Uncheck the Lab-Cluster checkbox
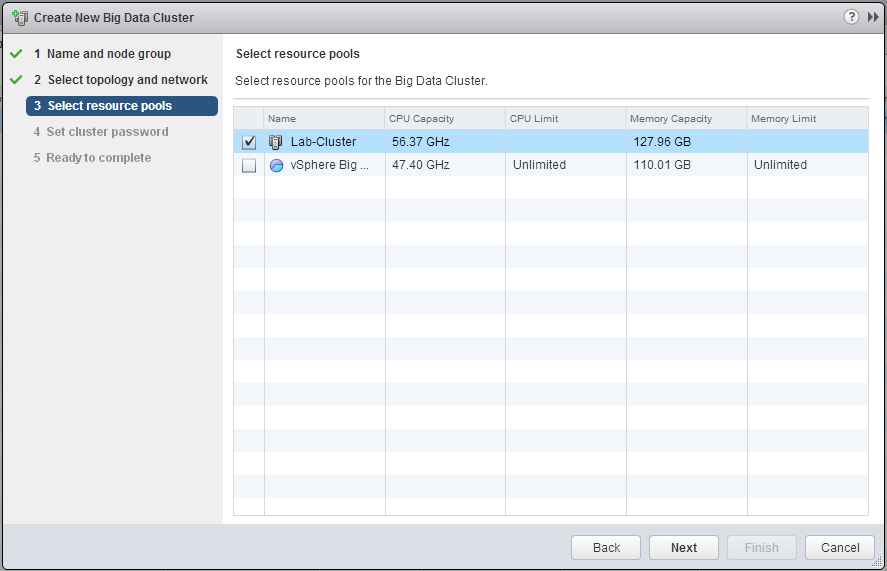 coord(249,142)
